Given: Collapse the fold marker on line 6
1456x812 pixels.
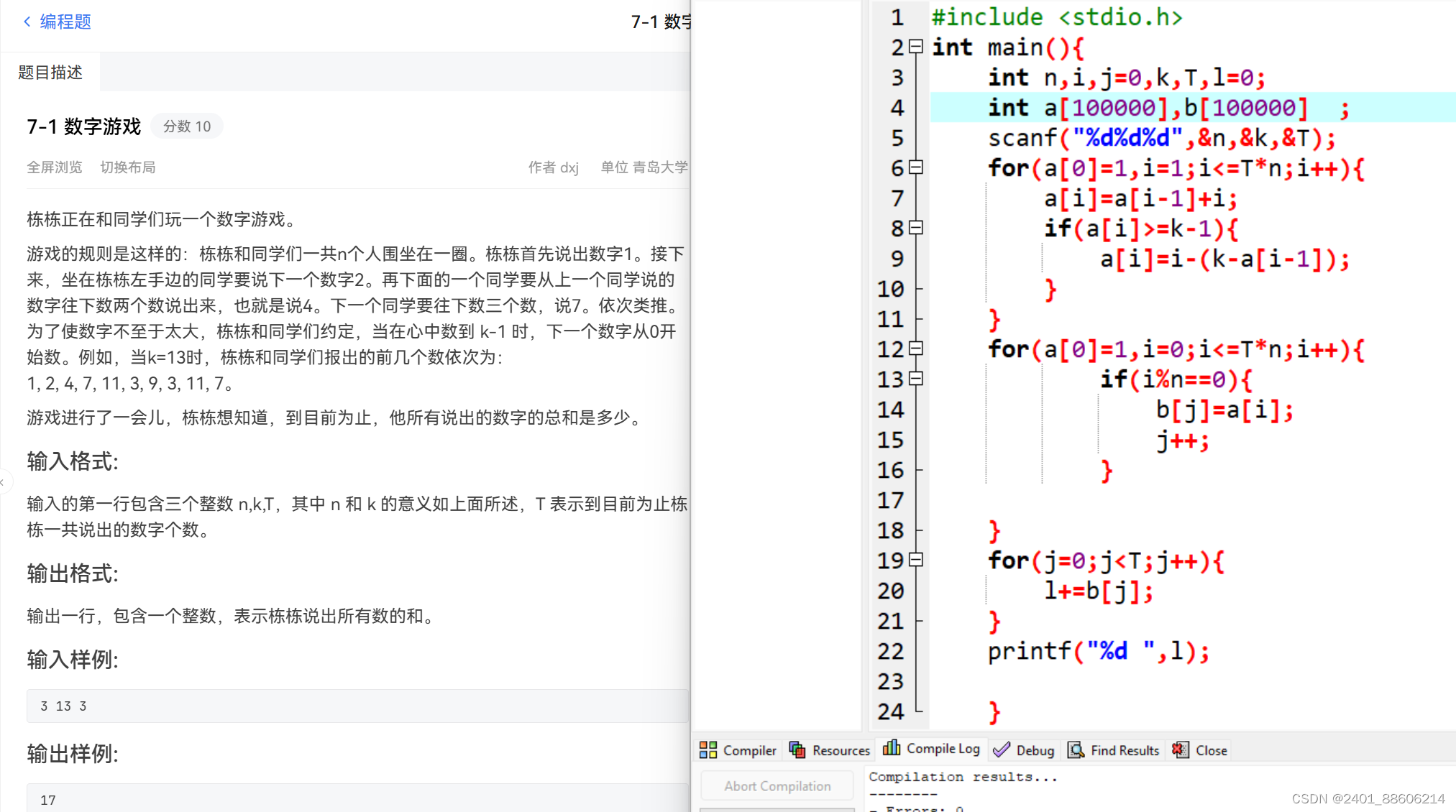Looking at the screenshot, I should (x=916, y=167).
